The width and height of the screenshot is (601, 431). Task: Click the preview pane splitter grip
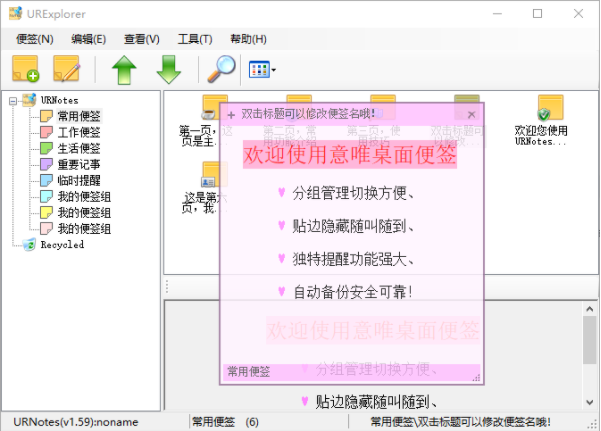tap(167, 287)
